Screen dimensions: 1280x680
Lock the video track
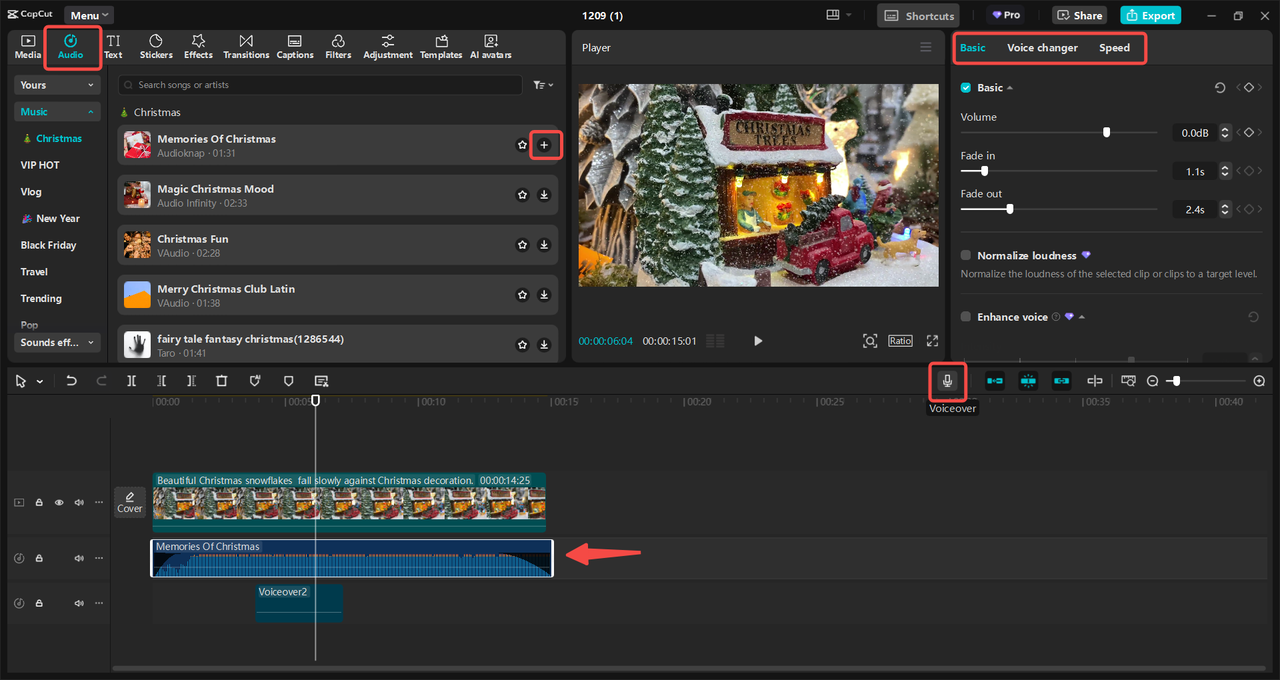39,503
